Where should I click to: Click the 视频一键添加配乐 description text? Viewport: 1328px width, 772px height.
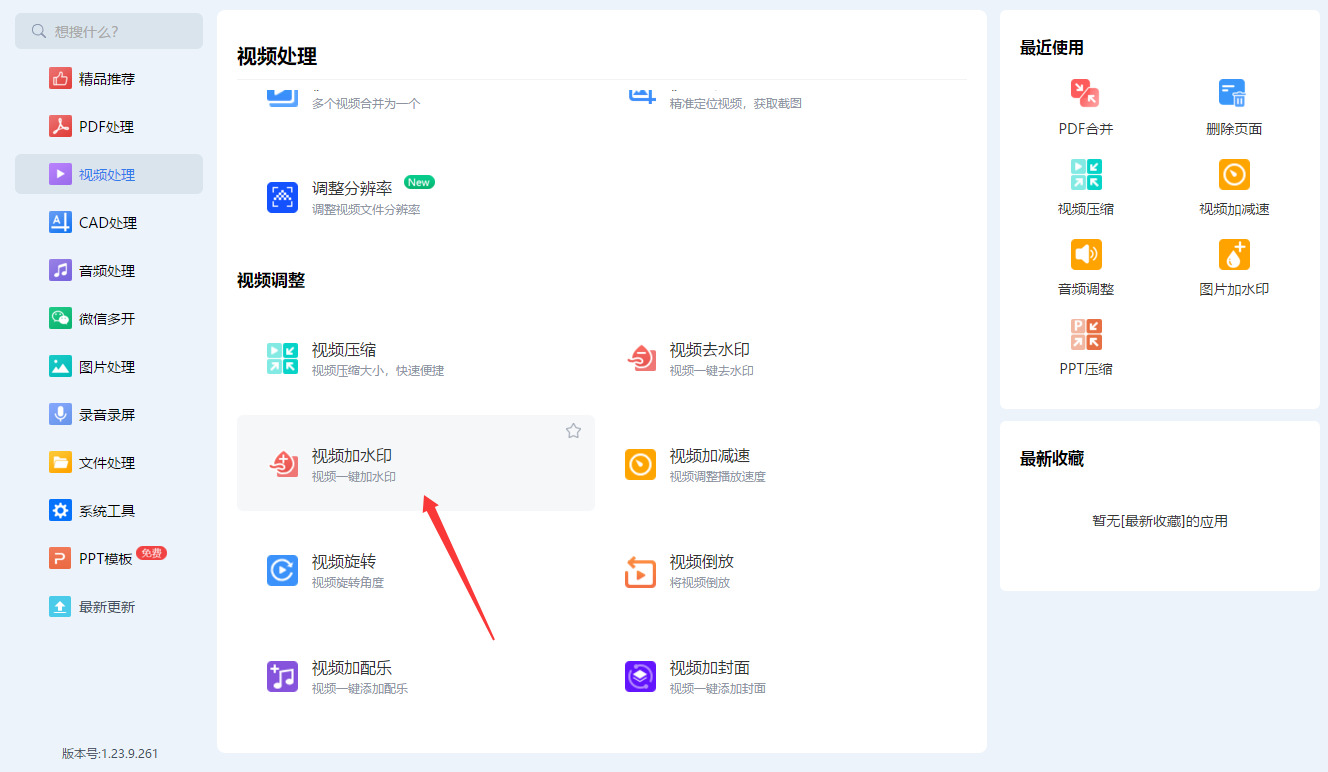click(360, 689)
